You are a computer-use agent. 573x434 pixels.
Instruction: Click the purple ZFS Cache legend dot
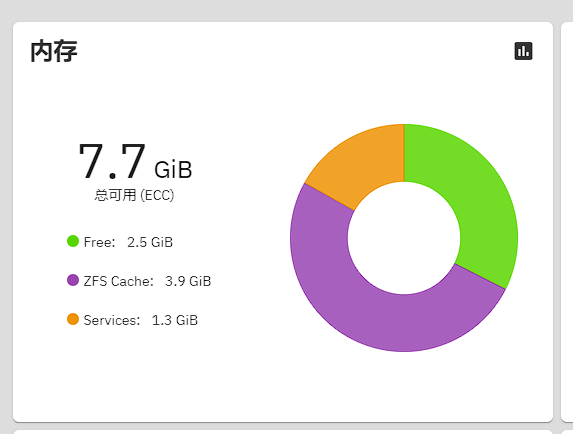[x=73, y=280]
